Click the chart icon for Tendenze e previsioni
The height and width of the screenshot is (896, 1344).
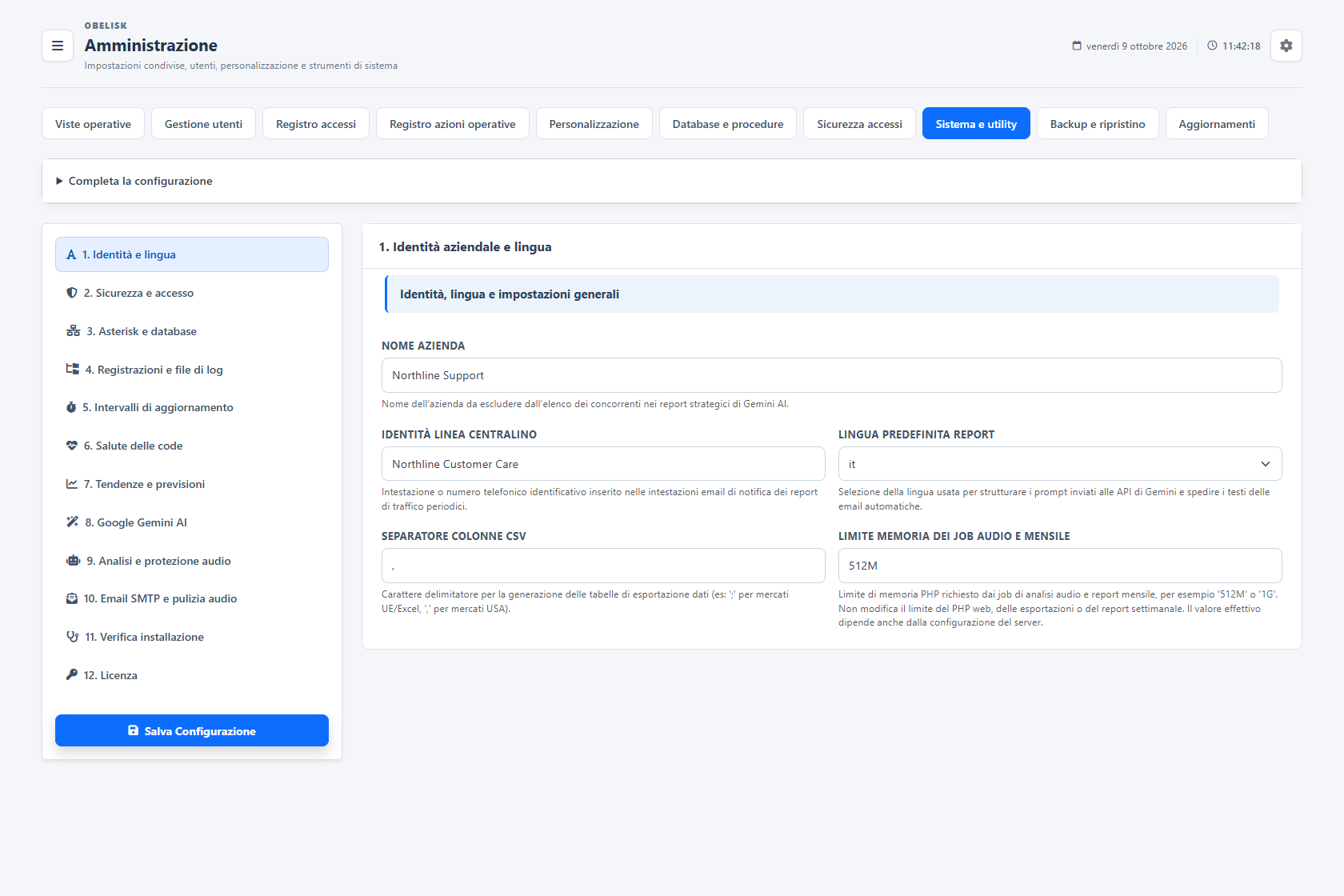click(72, 484)
